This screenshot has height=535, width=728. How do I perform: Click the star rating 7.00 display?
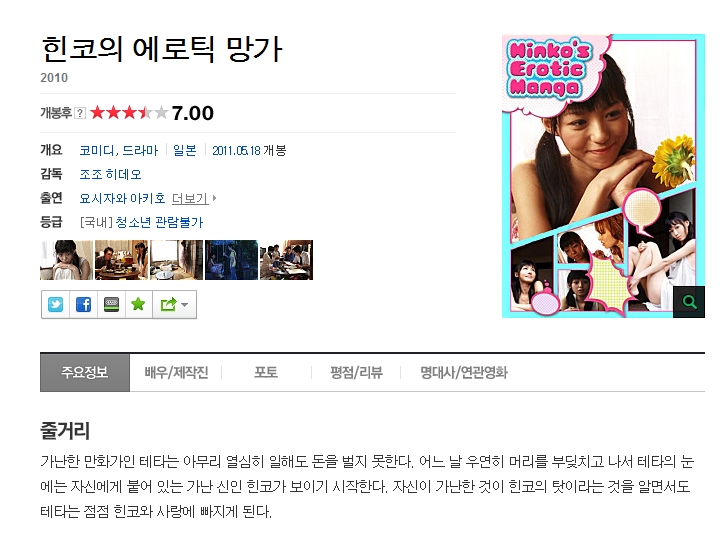point(152,113)
